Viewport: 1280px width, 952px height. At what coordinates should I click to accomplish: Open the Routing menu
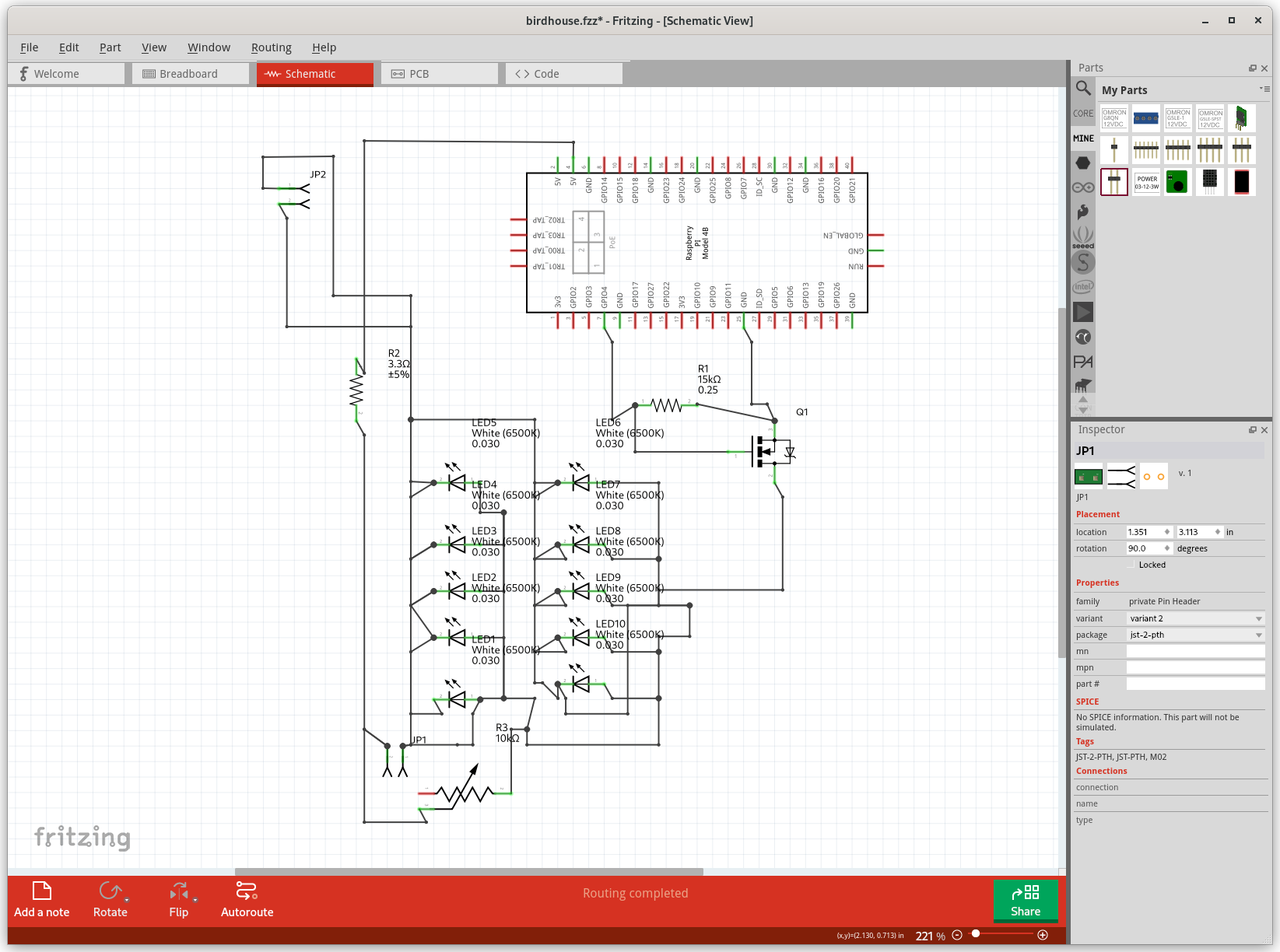coord(272,47)
